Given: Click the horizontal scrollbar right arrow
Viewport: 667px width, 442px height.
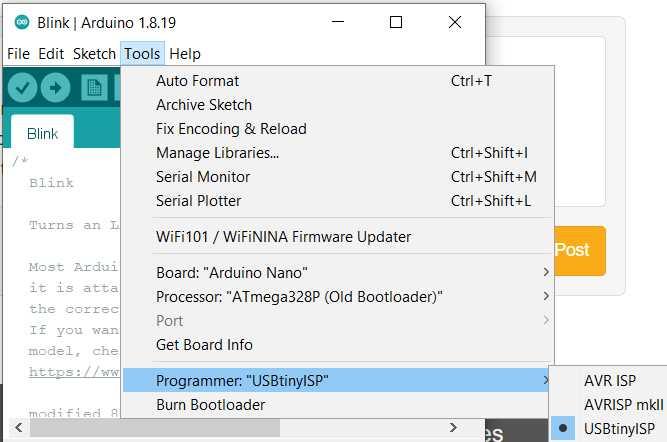Looking at the screenshot, I should tap(455, 428).
